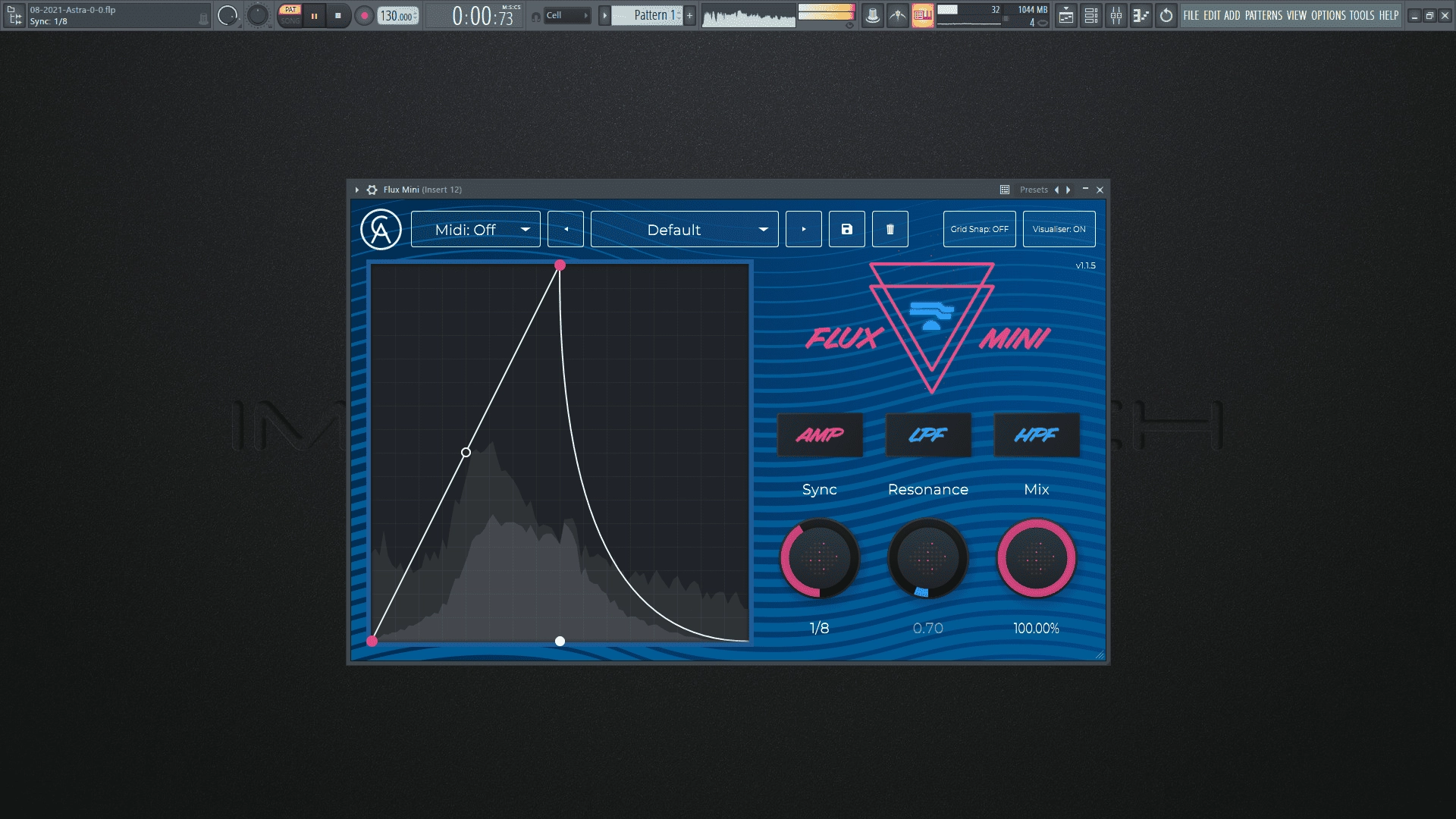Save the current preset

[847, 229]
